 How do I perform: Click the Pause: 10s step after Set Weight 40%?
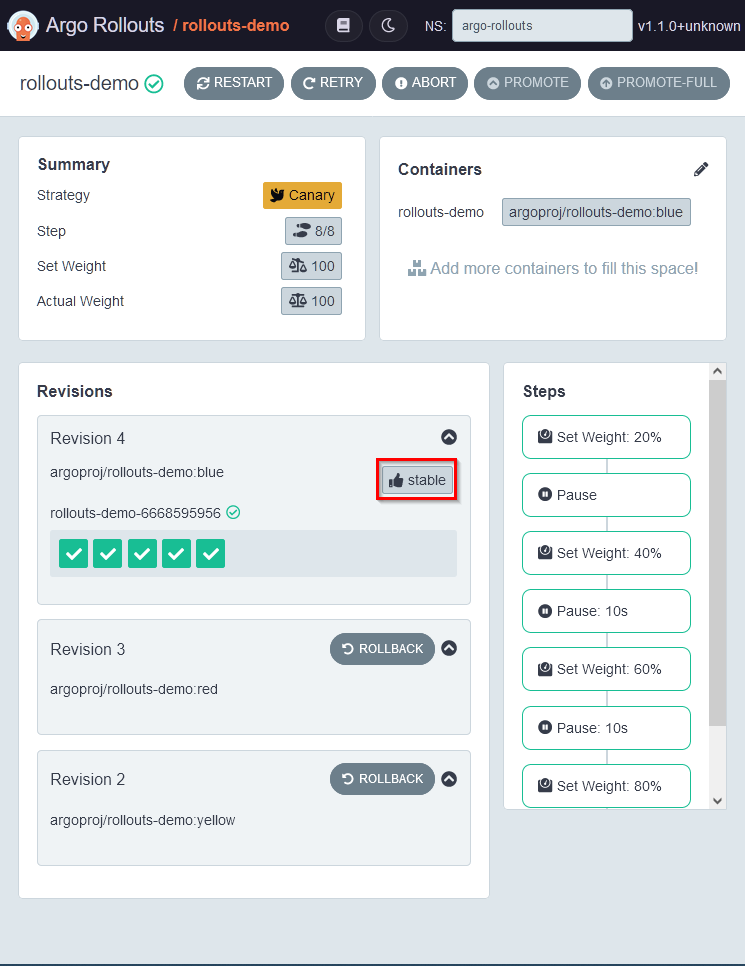point(606,611)
